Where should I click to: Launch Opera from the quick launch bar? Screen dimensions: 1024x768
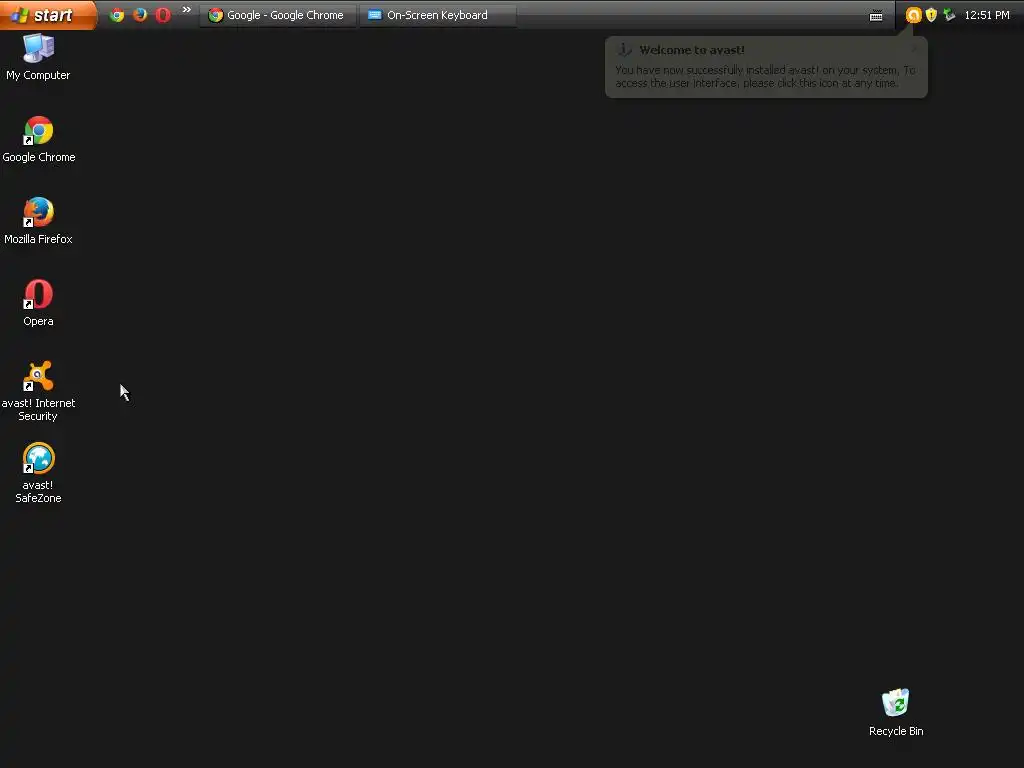point(163,15)
